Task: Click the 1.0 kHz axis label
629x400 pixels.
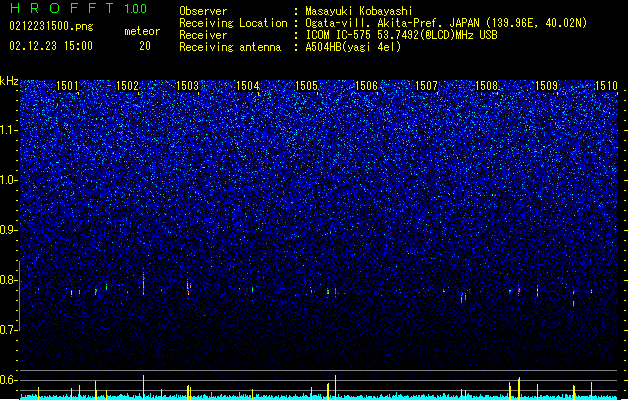Action: tap(9, 180)
